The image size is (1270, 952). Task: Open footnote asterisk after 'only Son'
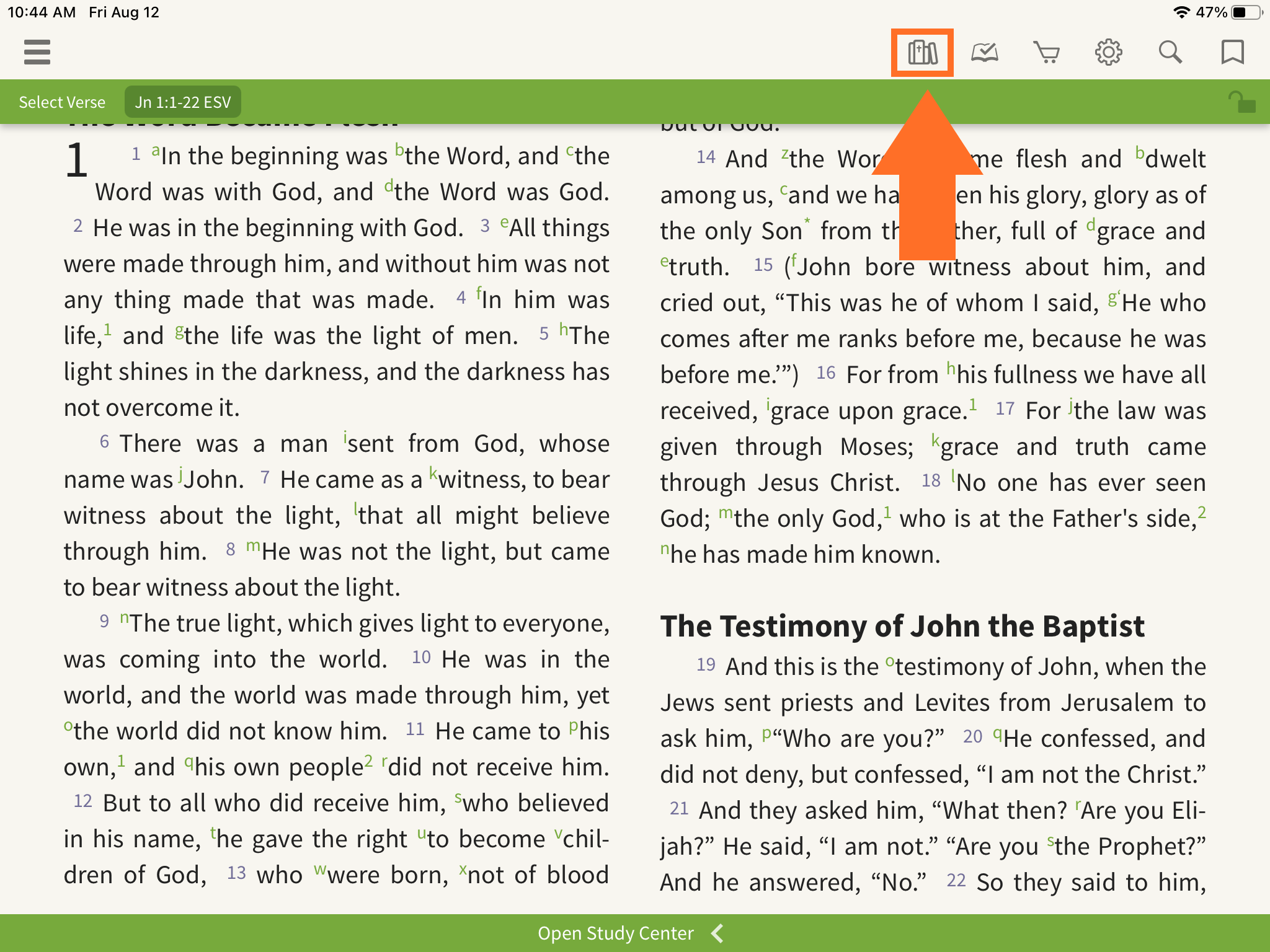(x=807, y=222)
